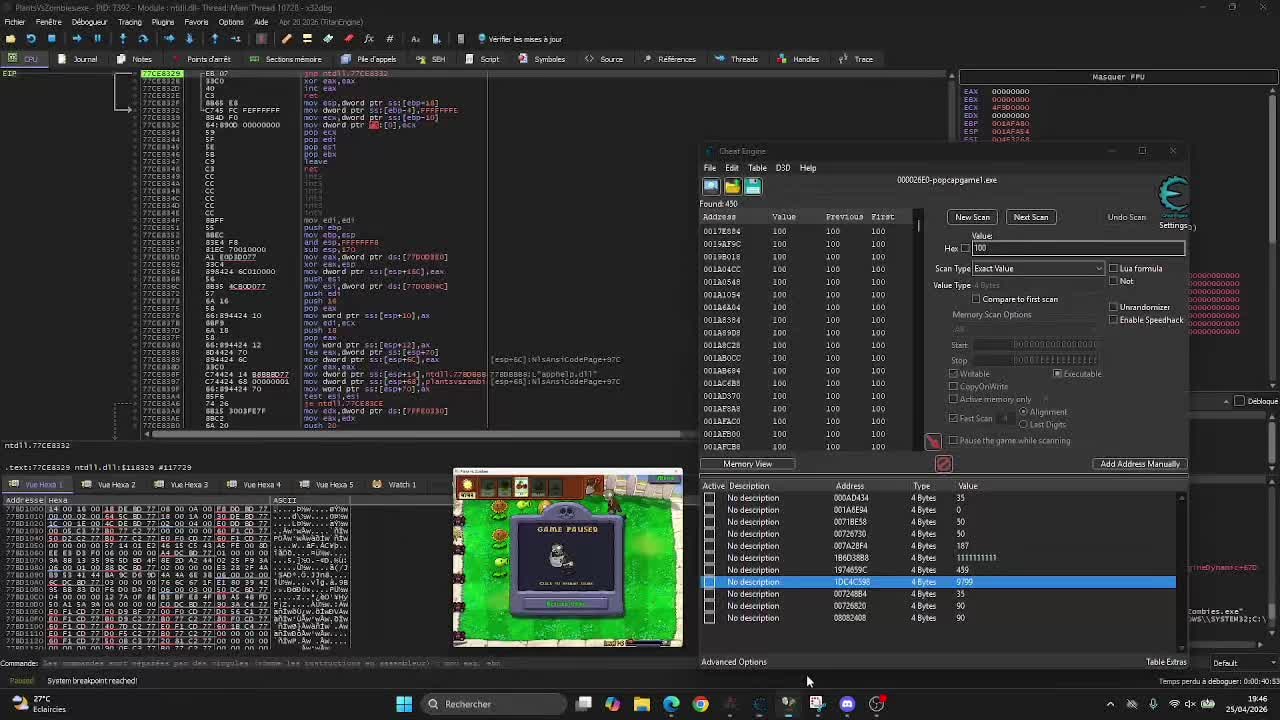
Task: Open Windows Start menu
Action: 404,704
